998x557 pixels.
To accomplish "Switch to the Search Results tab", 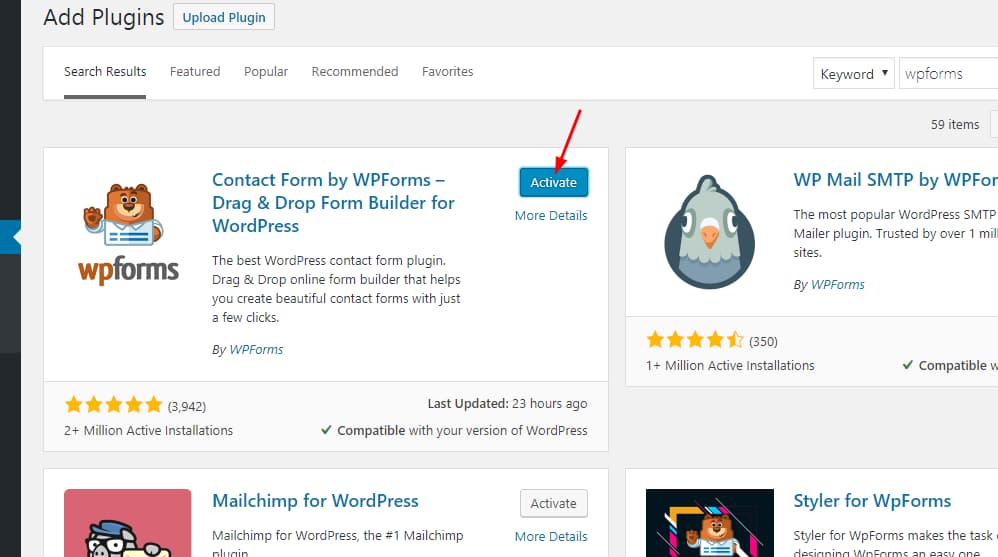I will [105, 72].
